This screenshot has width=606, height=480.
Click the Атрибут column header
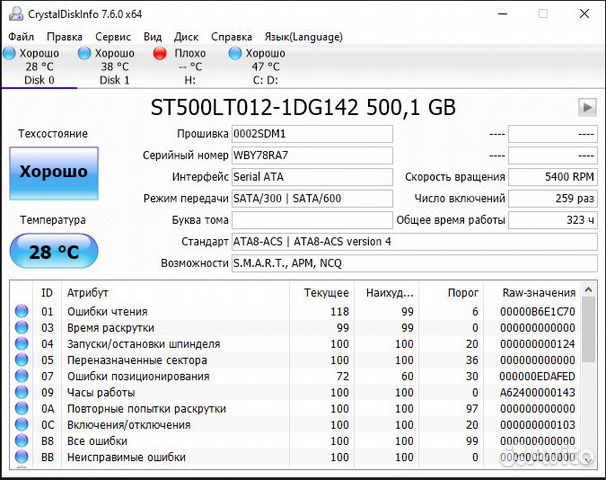tap(175, 293)
